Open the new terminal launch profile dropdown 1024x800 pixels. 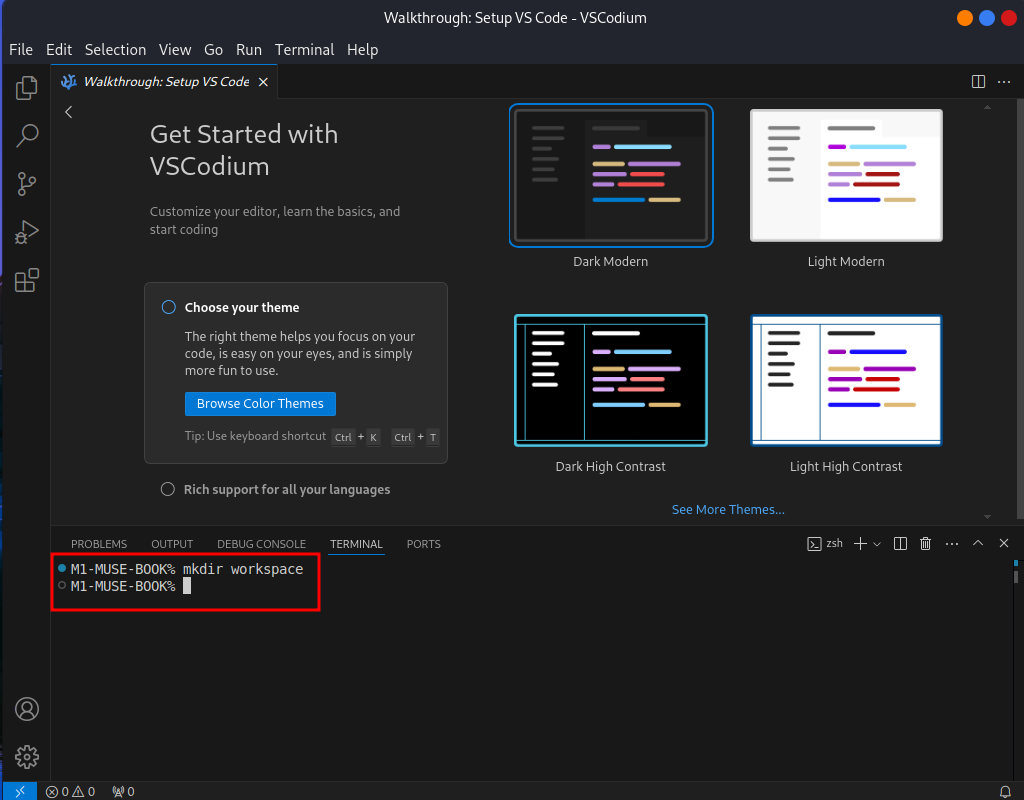877,543
